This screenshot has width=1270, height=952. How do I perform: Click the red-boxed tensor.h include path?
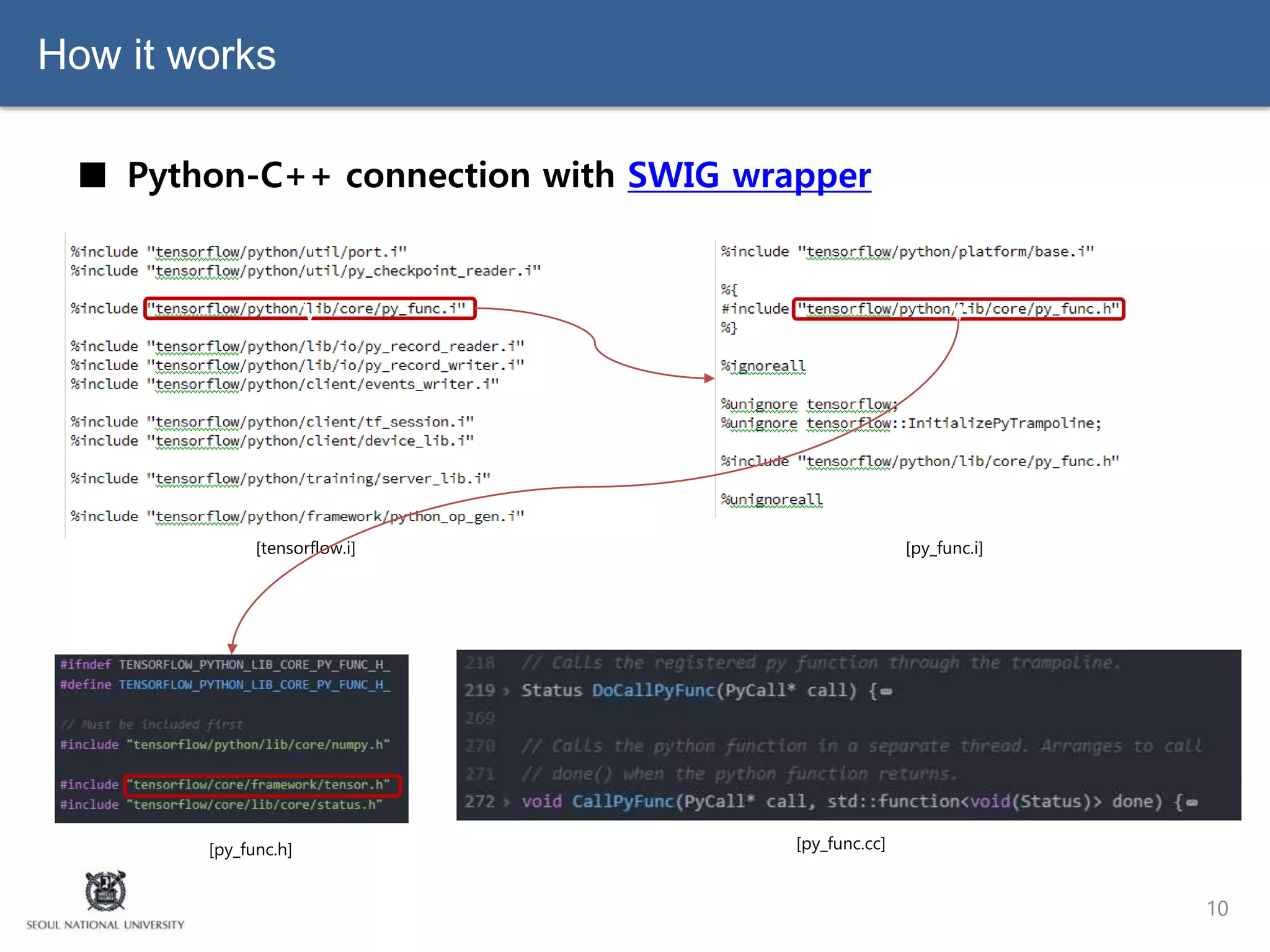coord(262,785)
